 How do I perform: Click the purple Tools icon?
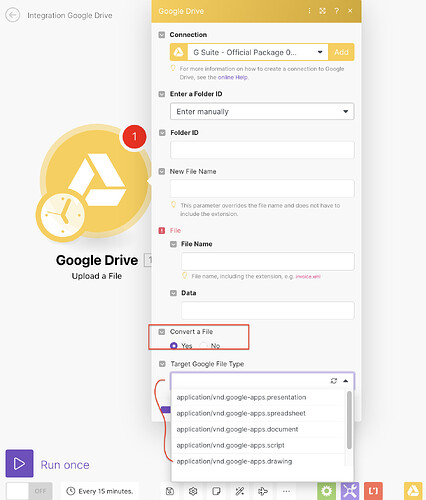[350, 491]
